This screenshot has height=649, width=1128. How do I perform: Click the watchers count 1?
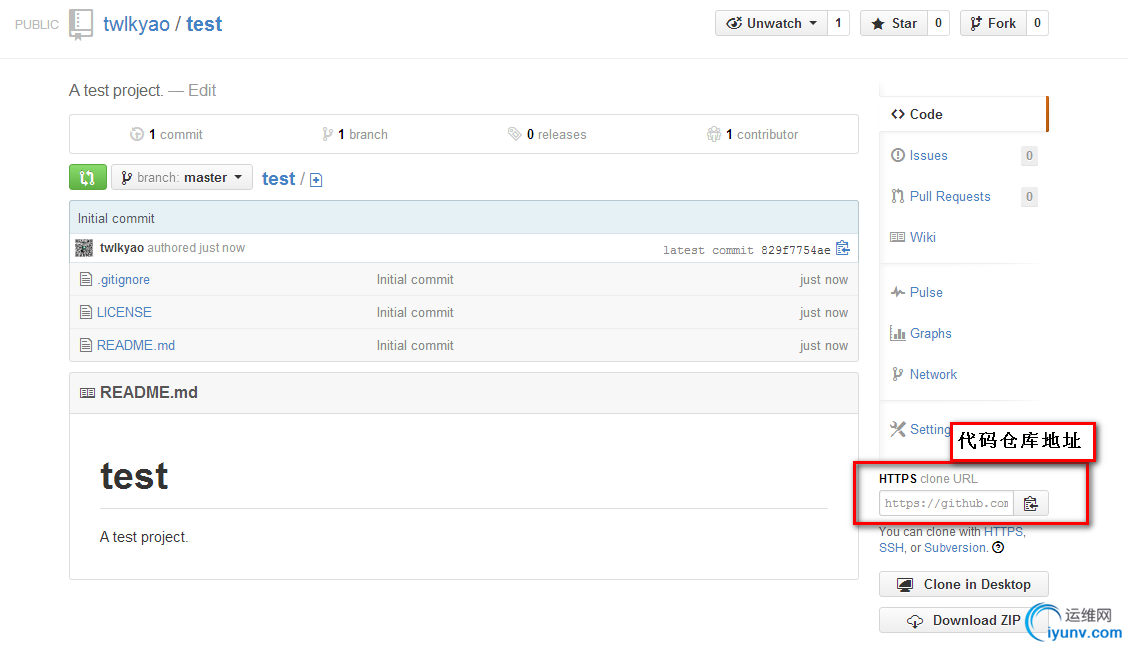point(838,23)
